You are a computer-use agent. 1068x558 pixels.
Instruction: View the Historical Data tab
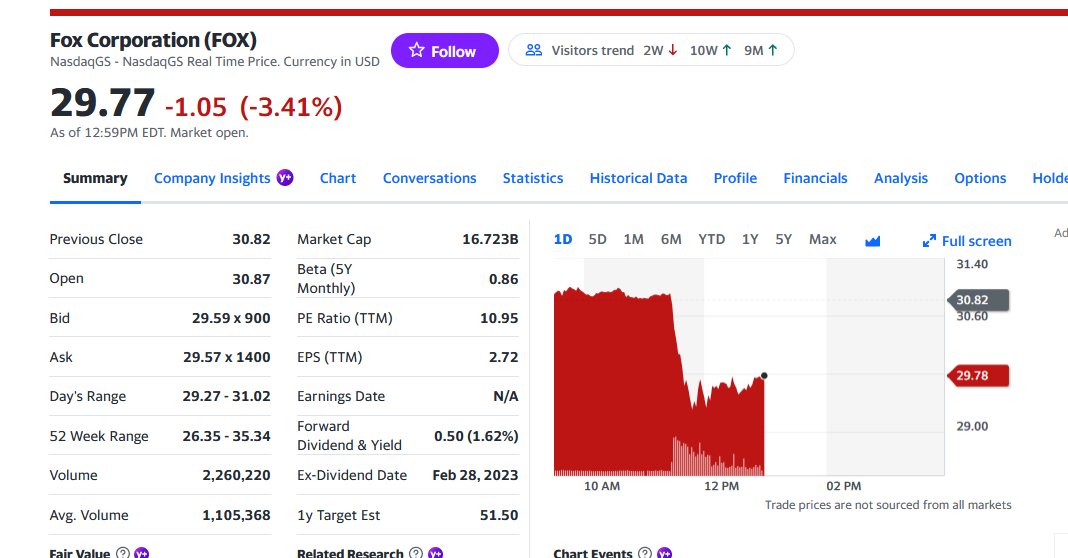[x=638, y=179]
